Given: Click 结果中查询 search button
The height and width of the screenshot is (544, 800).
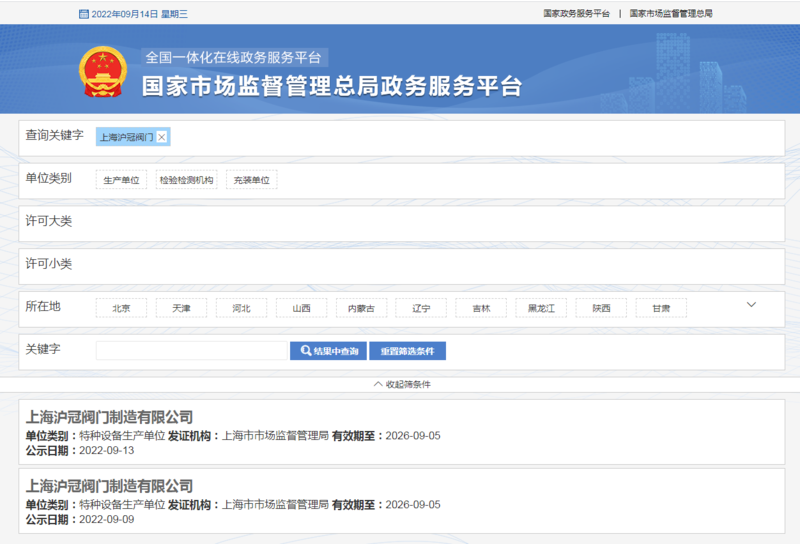Looking at the screenshot, I should 328,351.
